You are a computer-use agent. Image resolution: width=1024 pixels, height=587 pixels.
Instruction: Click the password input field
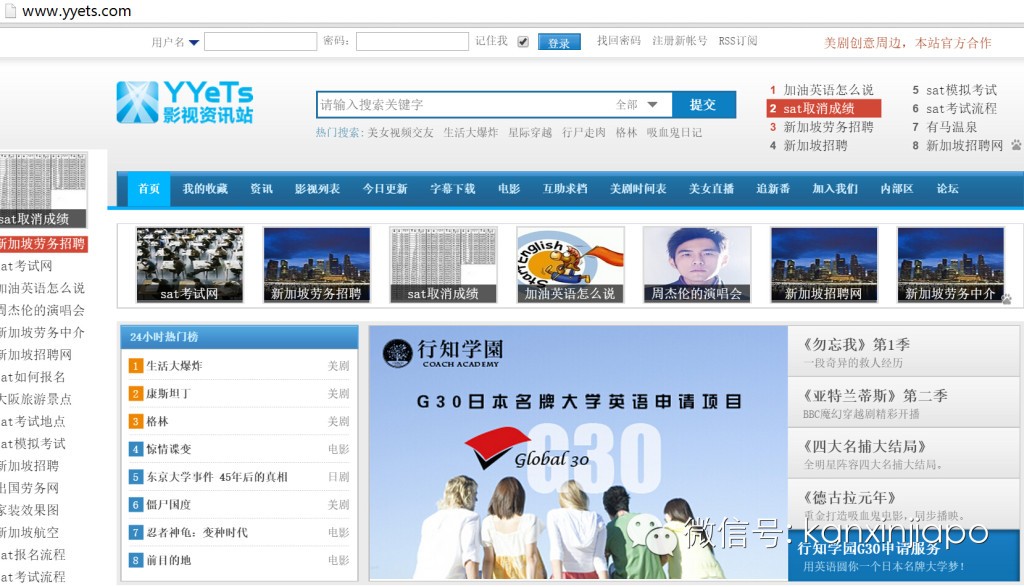pyautogui.click(x=412, y=42)
